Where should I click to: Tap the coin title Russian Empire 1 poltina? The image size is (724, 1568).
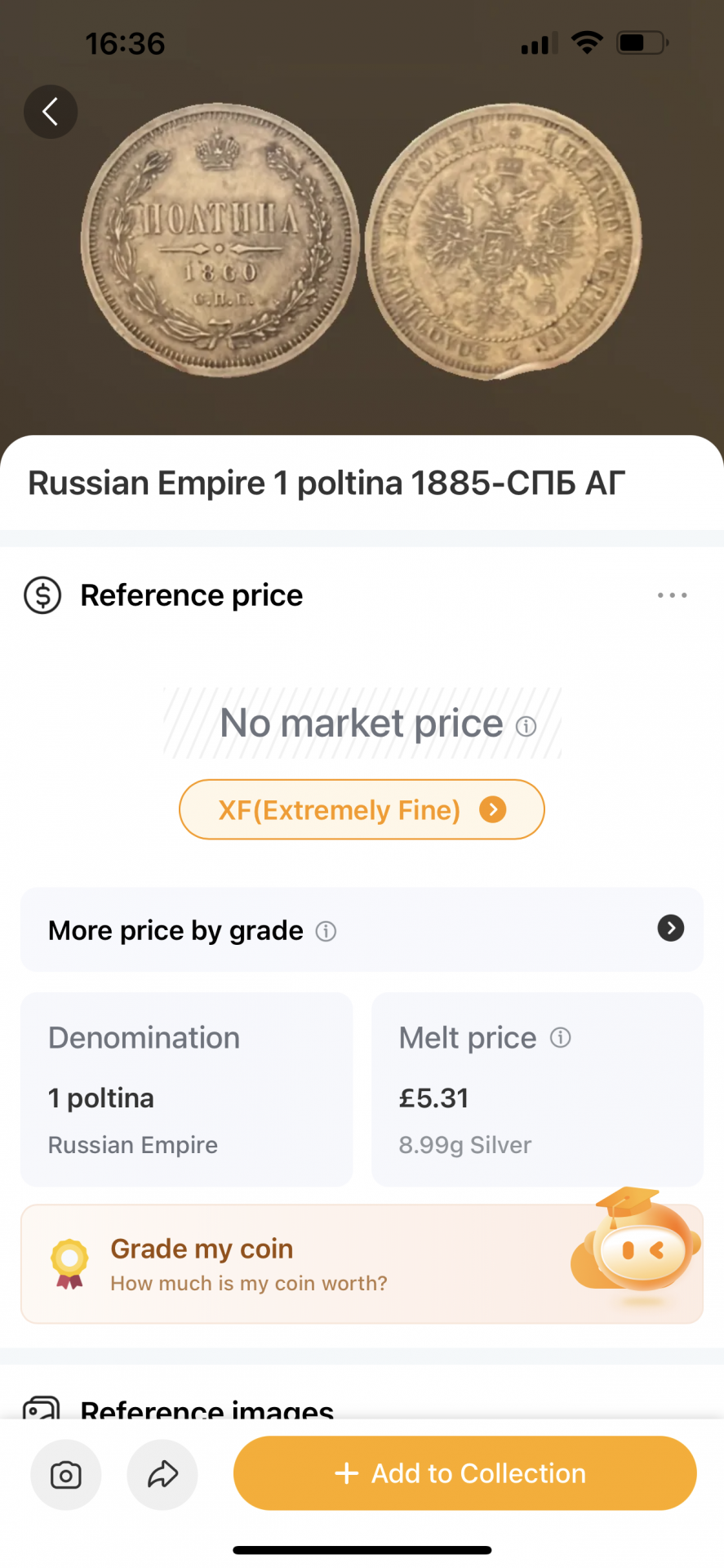tap(326, 483)
